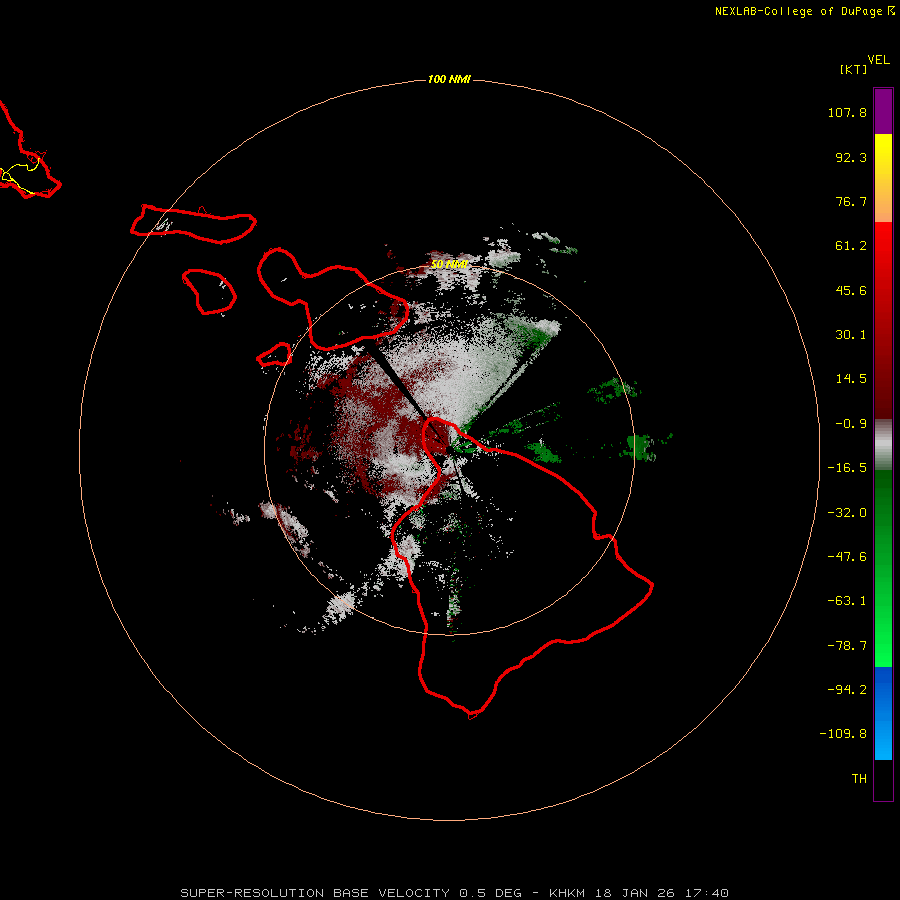Click the -63.1 velocity scale value
Viewport: 900px width, 900px height.
pos(847,601)
